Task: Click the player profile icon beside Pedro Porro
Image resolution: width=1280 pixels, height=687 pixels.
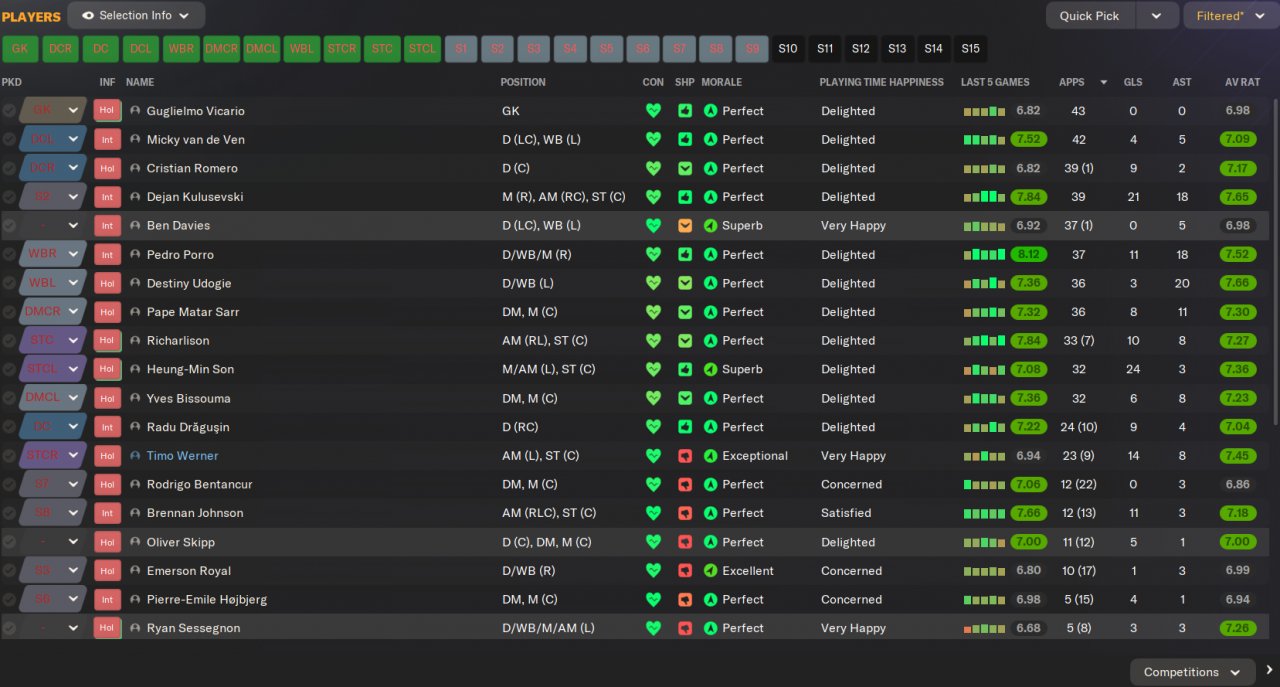Action: point(135,255)
